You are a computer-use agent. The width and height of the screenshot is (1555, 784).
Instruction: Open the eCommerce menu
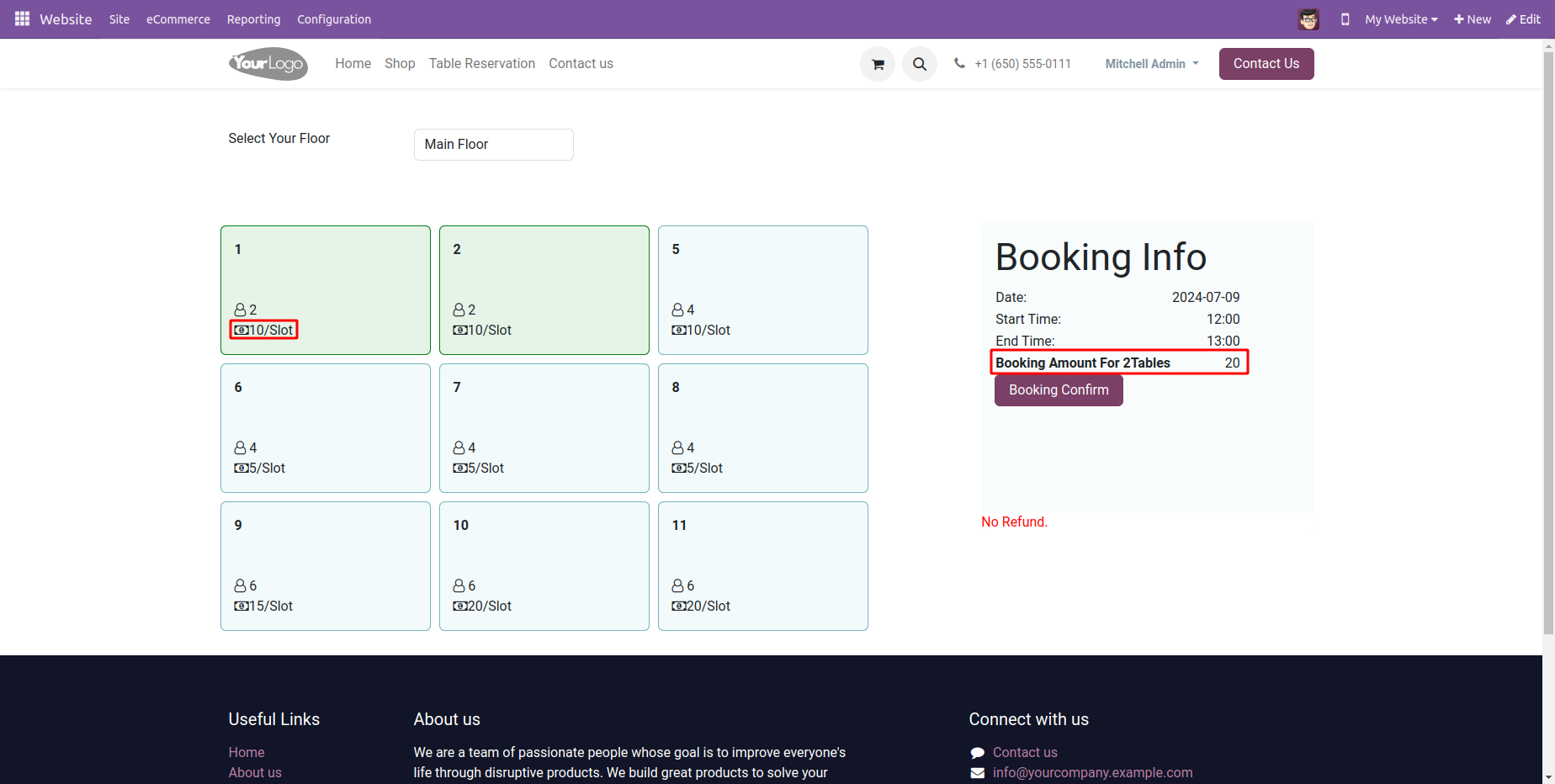click(x=178, y=19)
